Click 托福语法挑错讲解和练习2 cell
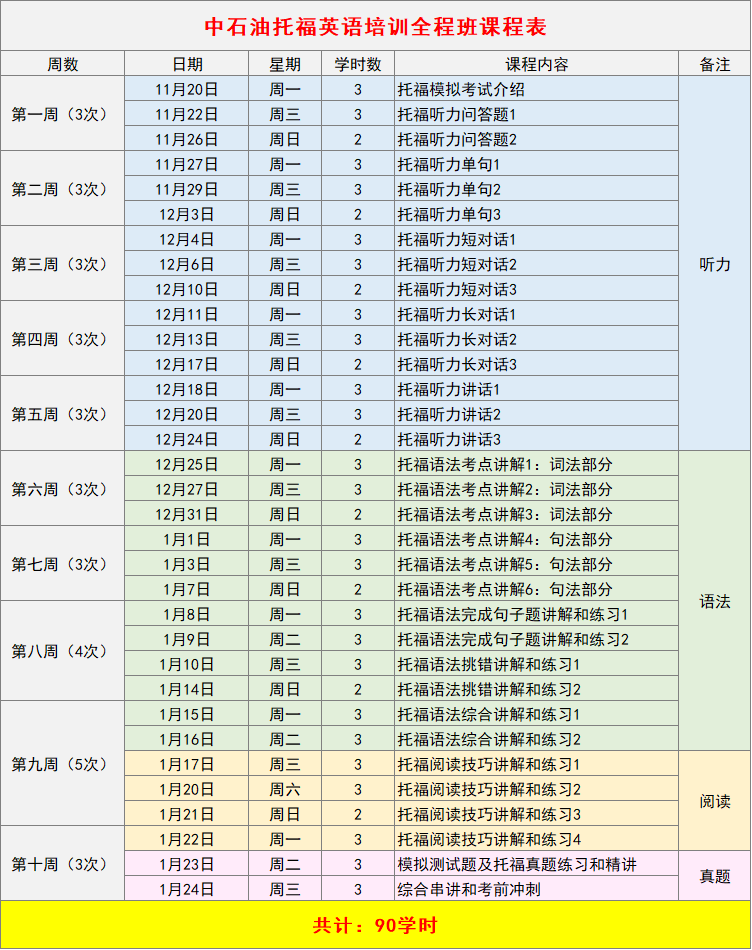Image resolution: width=752 pixels, height=950 pixels. point(536,689)
